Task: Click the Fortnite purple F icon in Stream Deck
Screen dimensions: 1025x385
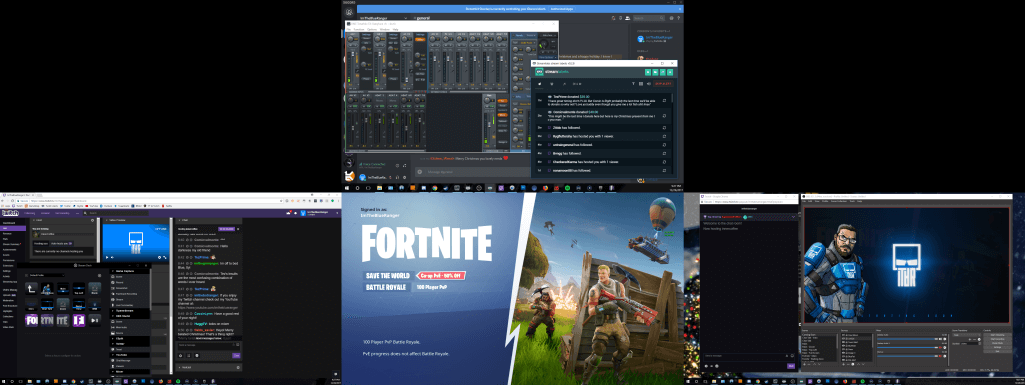Action: [79, 320]
